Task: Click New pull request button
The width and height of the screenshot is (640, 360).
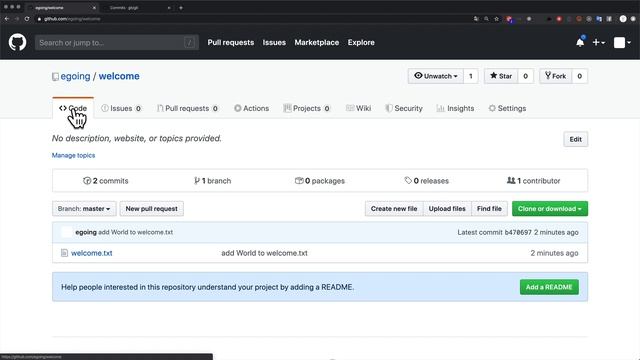Action: [x=151, y=209]
